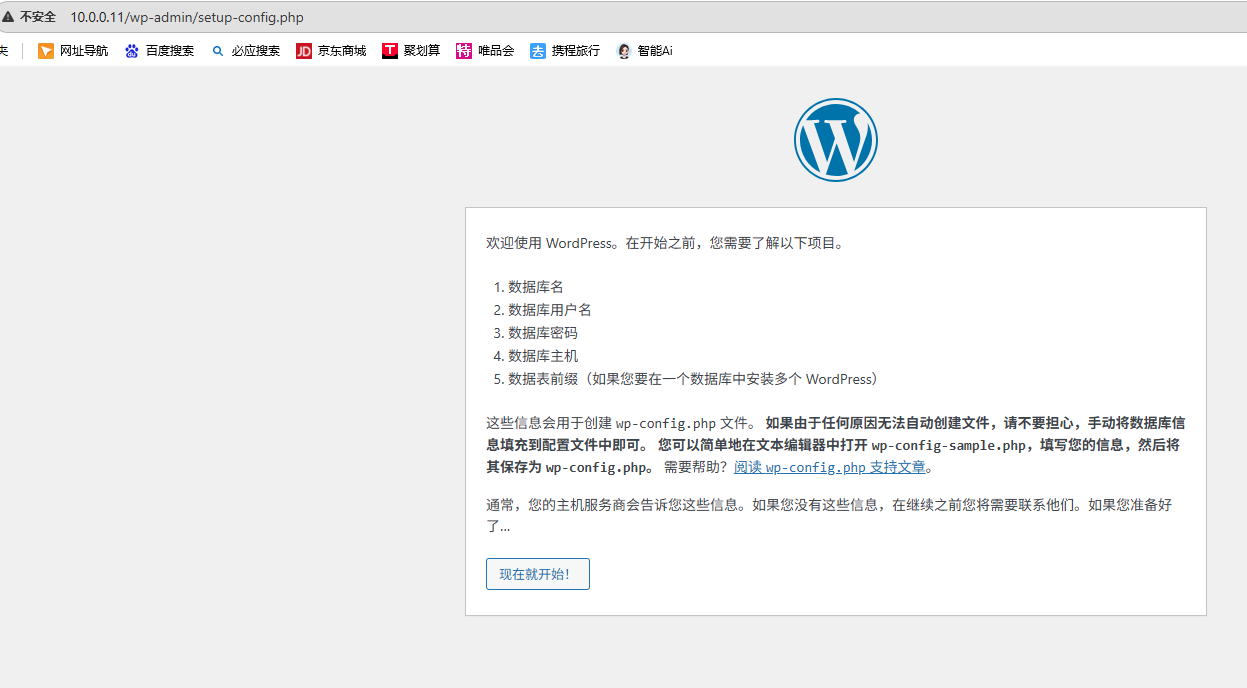Open the 百度搜索 bookmark
Image resolution: width=1247 pixels, height=688 pixels.
pyautogui.click(x=159, y=51)
